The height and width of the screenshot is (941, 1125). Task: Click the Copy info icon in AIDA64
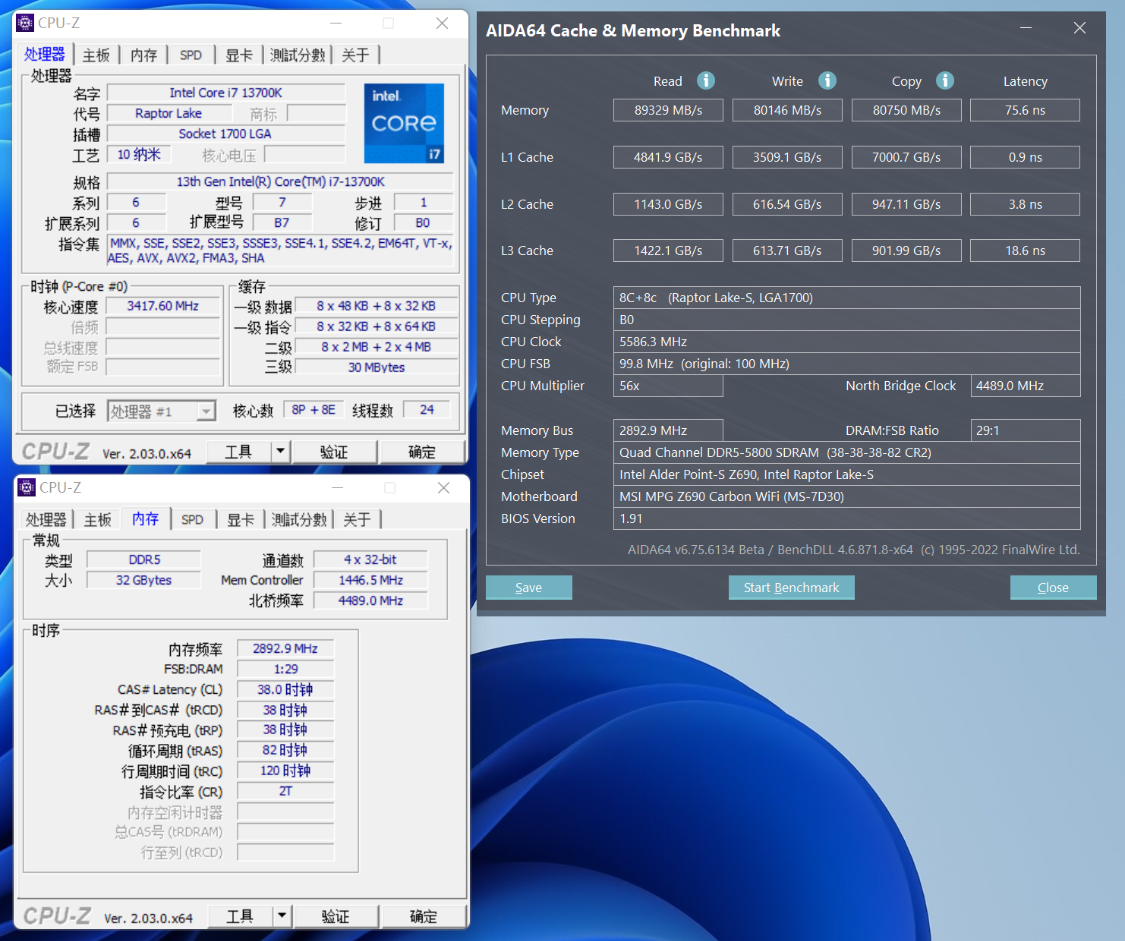[x=945, y=81]
